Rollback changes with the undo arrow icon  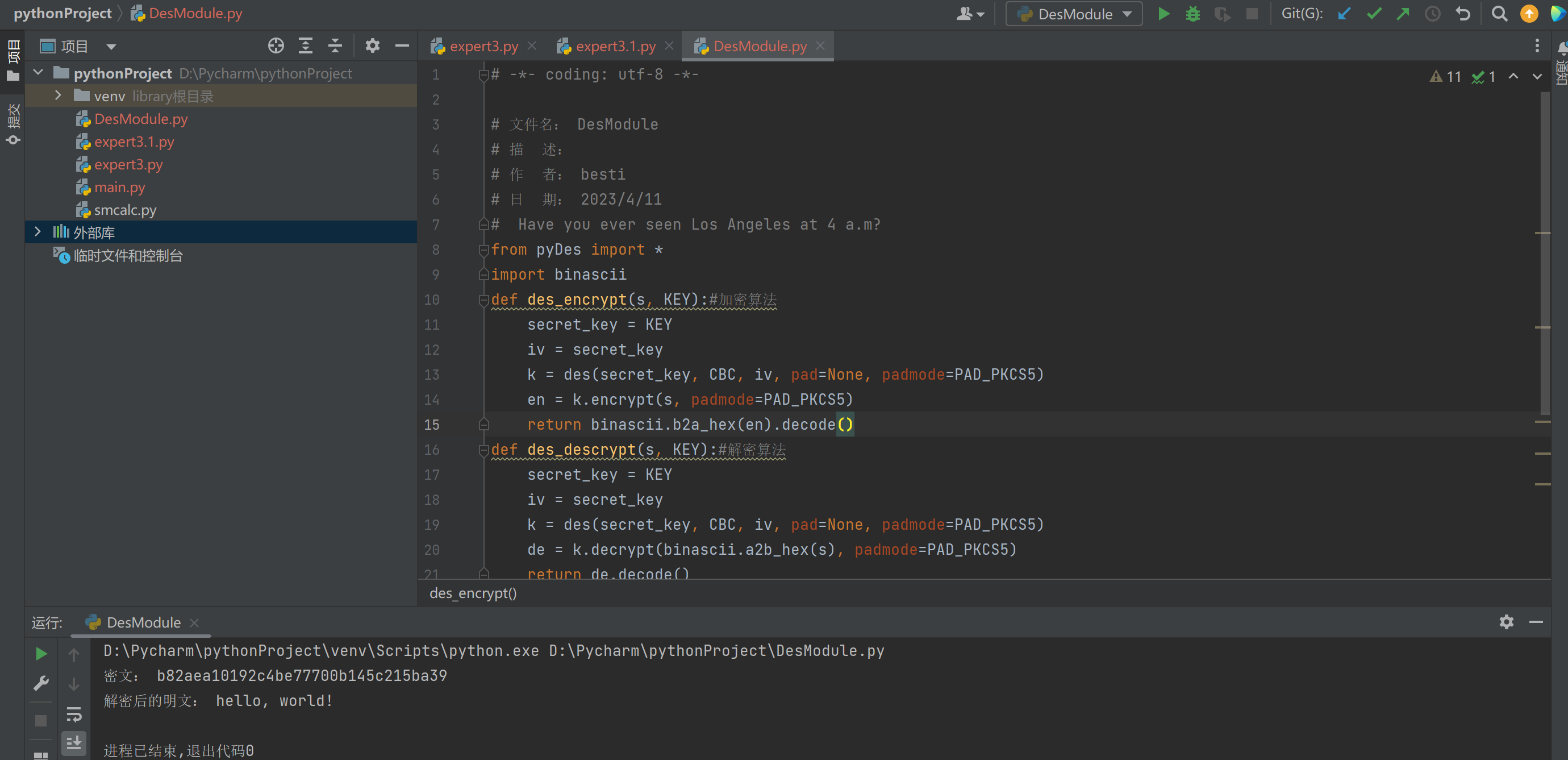[1463, 14]
